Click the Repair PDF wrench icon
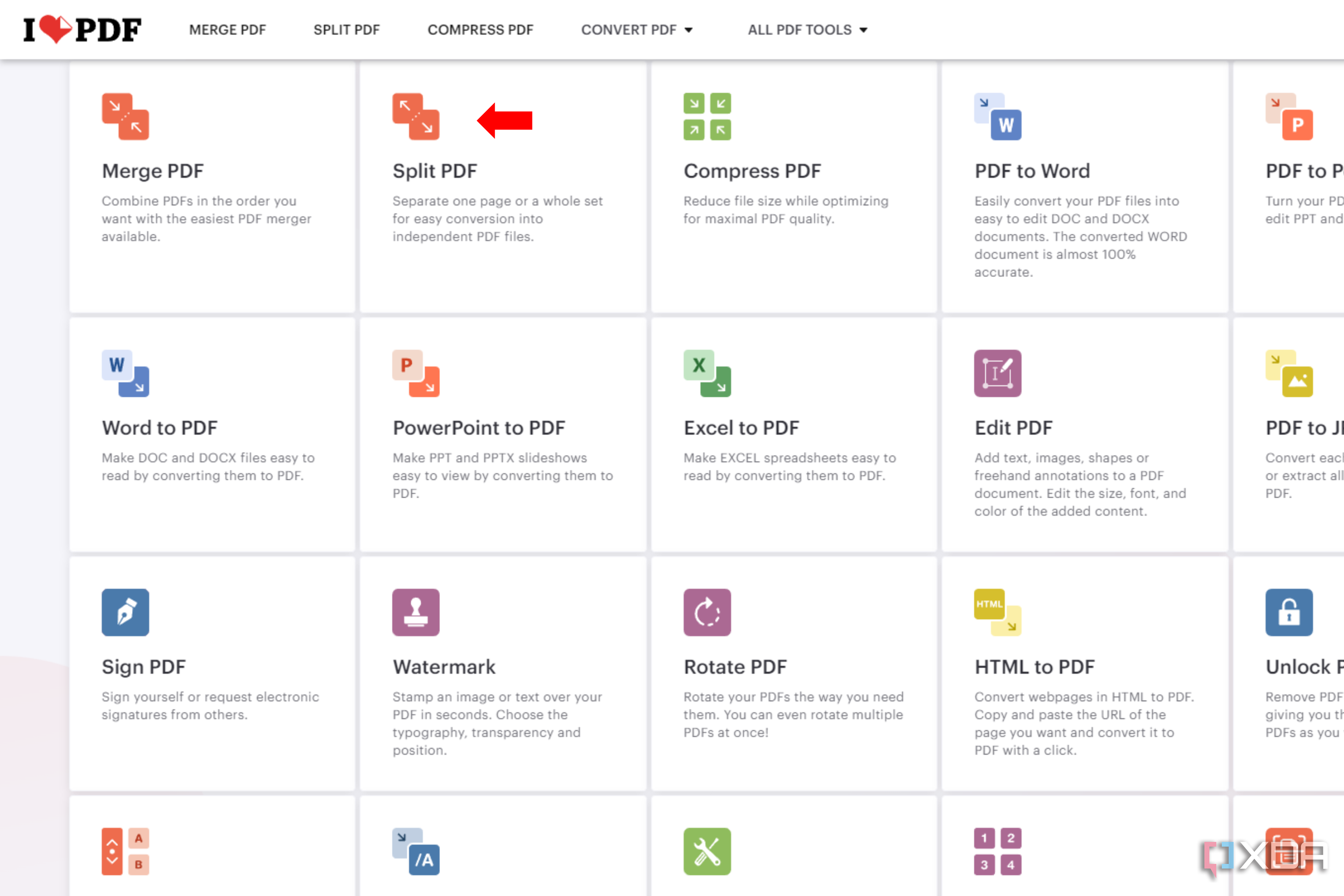Viewport: 1344px width, 896px height. pos(707,851)
